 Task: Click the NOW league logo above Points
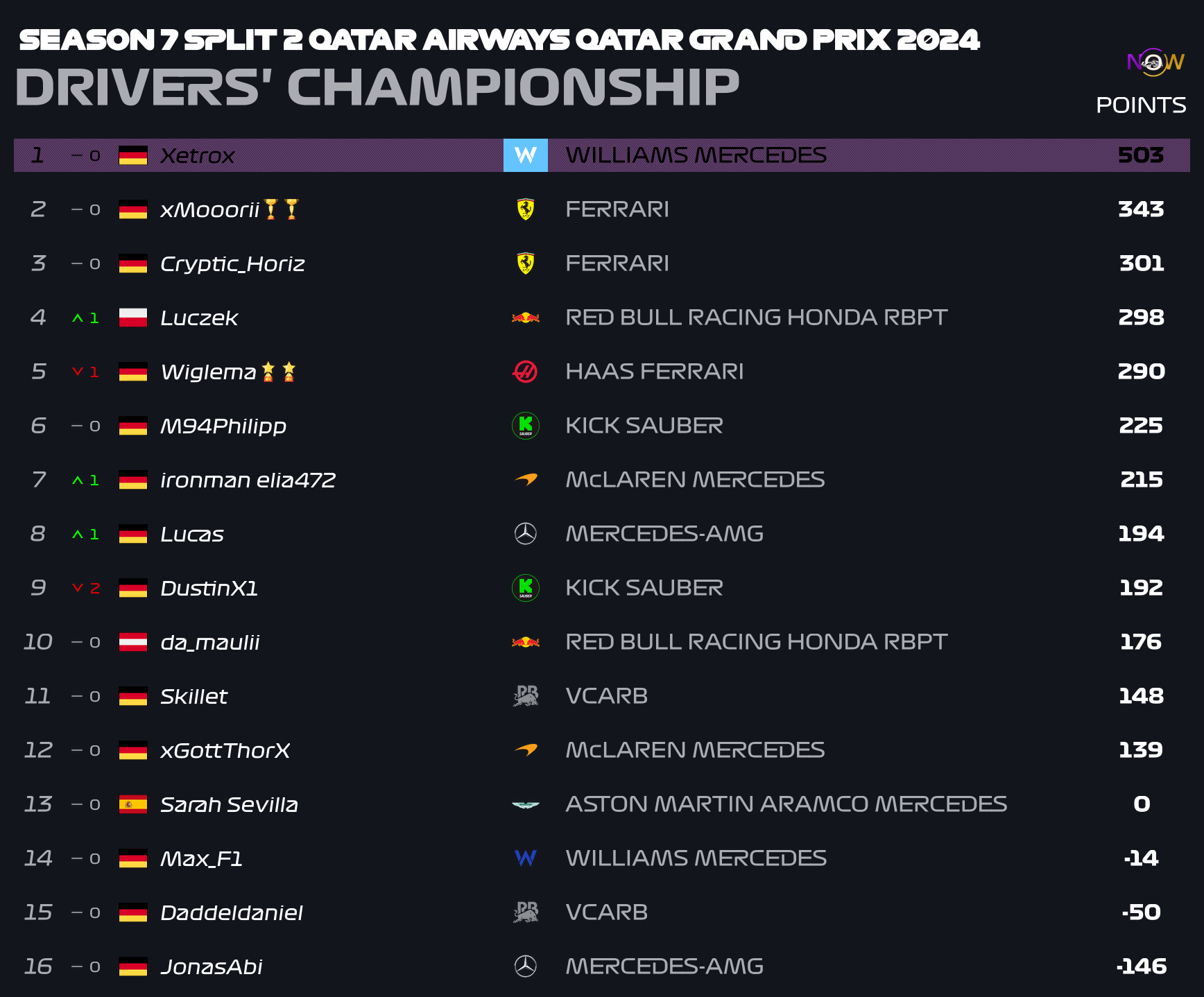(1155, 62)
